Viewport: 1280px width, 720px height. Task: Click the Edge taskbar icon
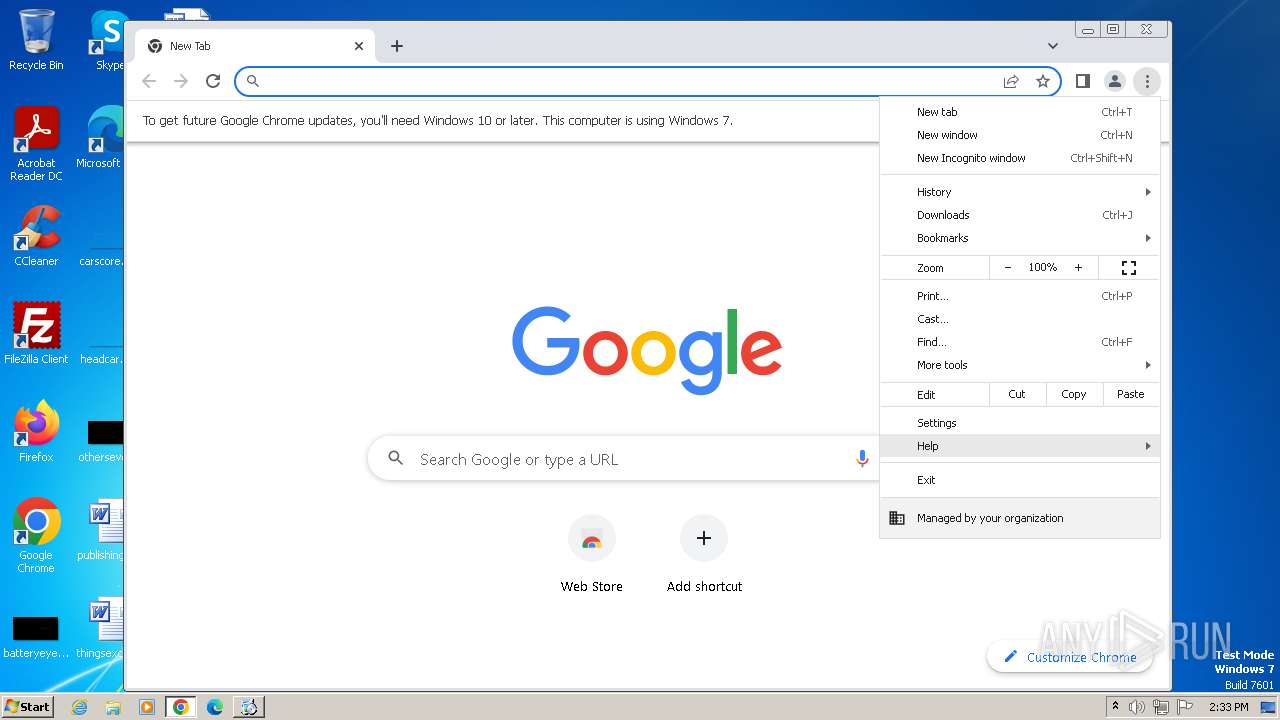(x=215, y=707)
